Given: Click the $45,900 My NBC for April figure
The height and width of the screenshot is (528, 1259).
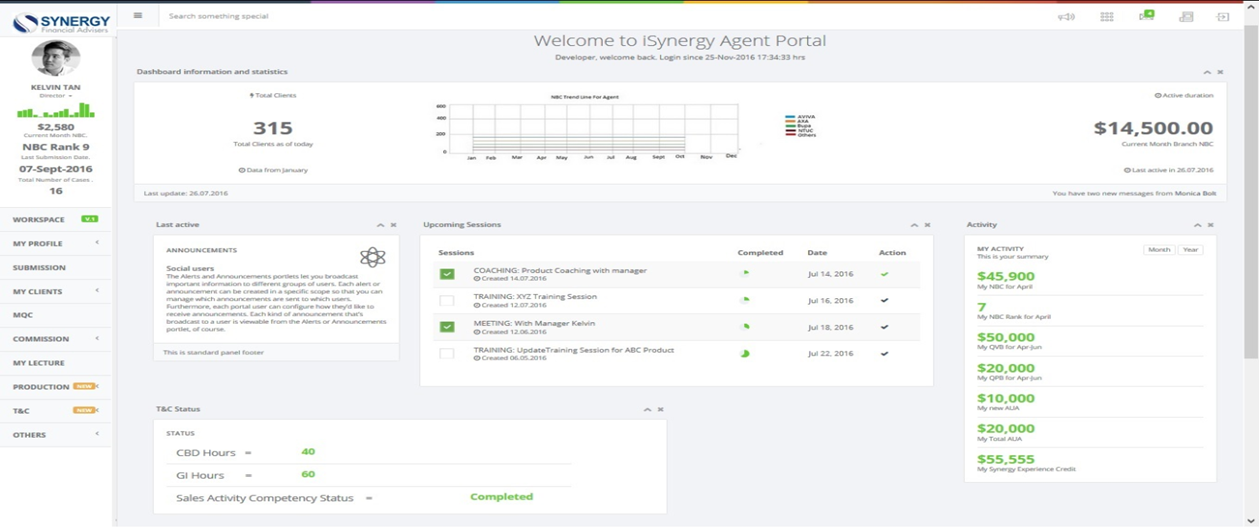Looking at the screenshot, I should tap(1006, 277).
